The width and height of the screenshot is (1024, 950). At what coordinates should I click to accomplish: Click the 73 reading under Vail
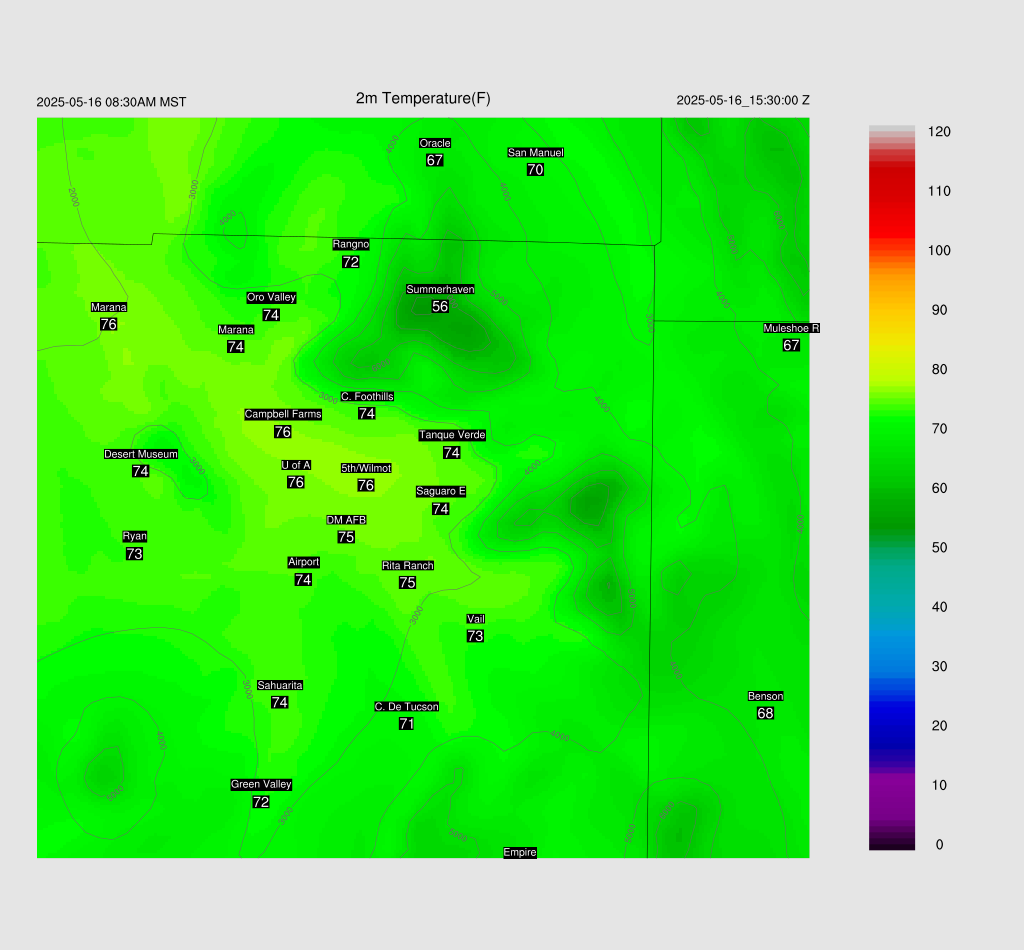coord(475,637)
